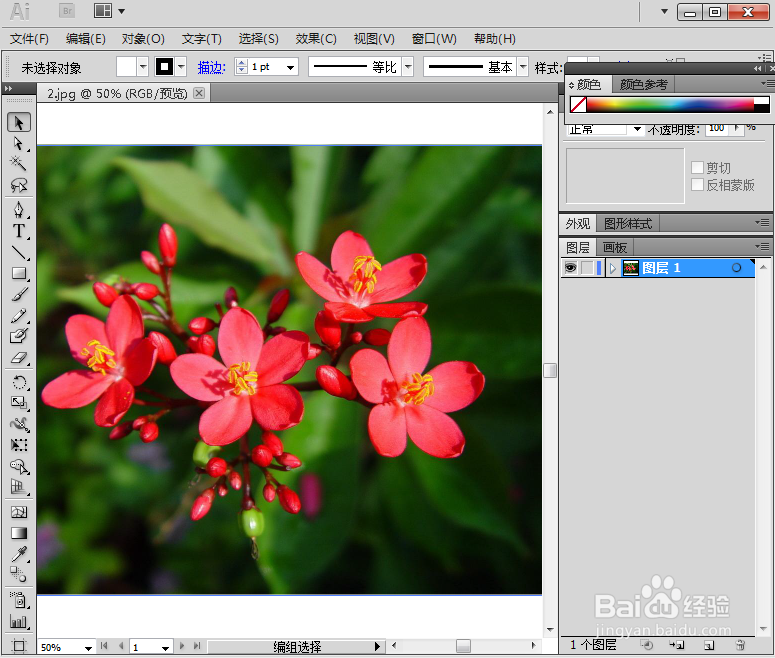Select the Warp tool

tap(19, 424)
